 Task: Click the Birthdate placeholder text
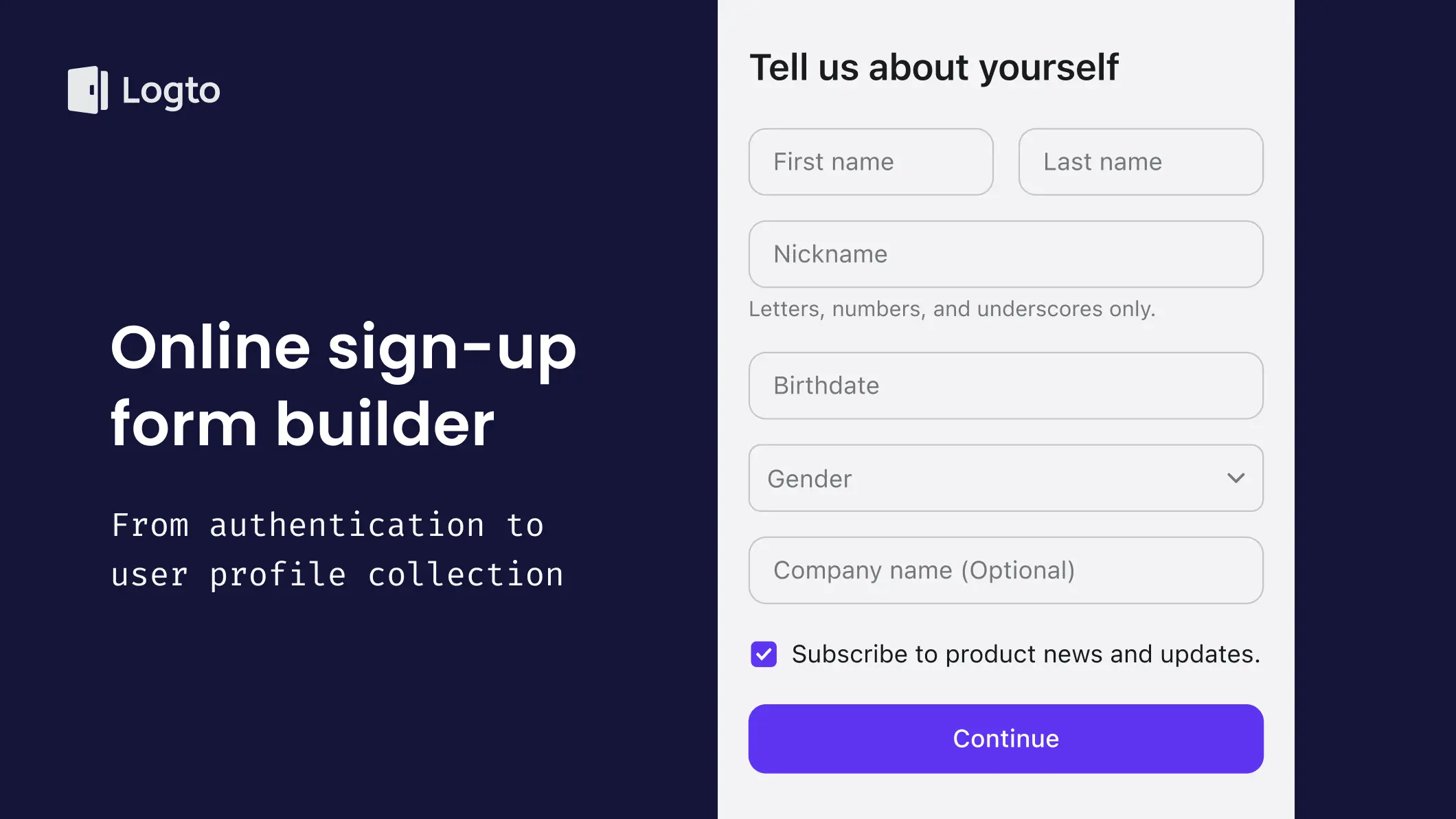826,385
